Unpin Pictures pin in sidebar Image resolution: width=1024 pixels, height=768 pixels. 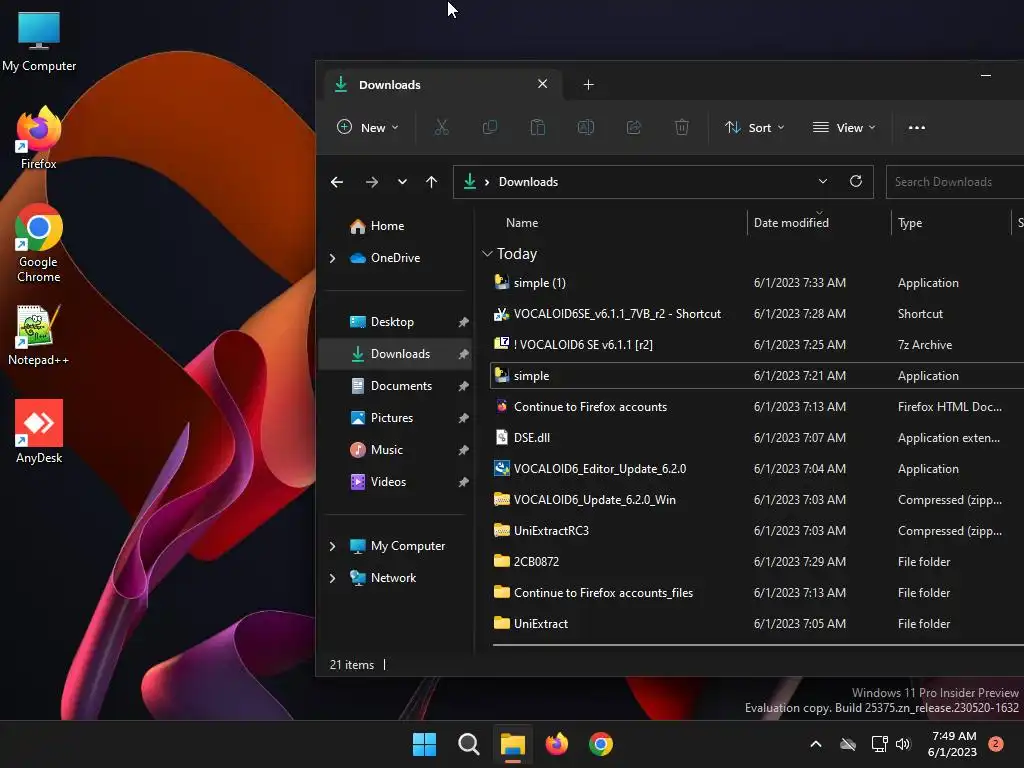tap(463, 418)
